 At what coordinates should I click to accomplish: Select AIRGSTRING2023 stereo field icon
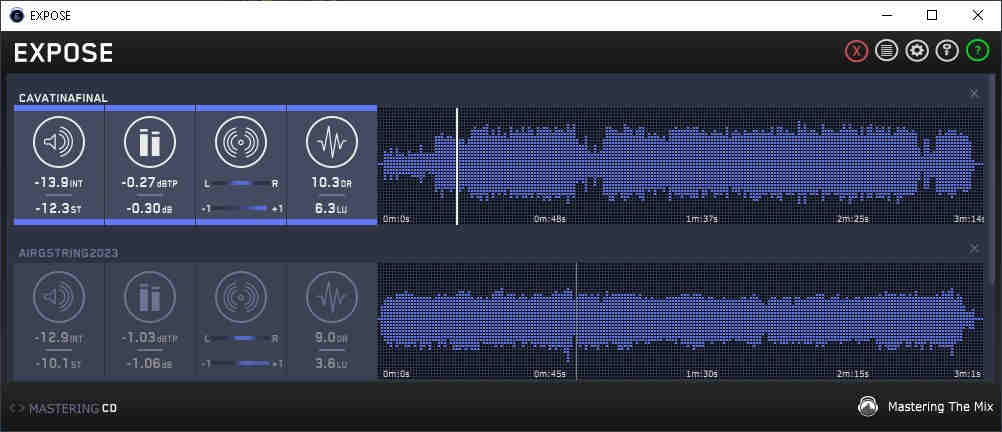pos(240,298)
